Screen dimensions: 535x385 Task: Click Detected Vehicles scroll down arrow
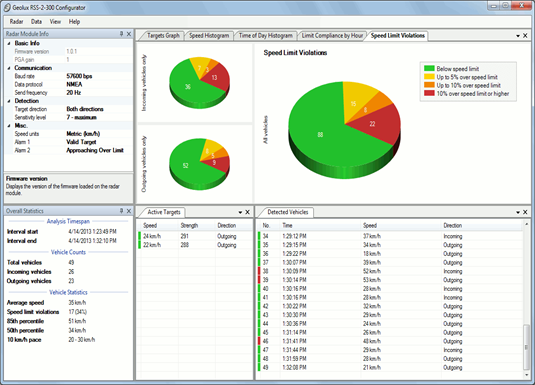click(526, 375)
